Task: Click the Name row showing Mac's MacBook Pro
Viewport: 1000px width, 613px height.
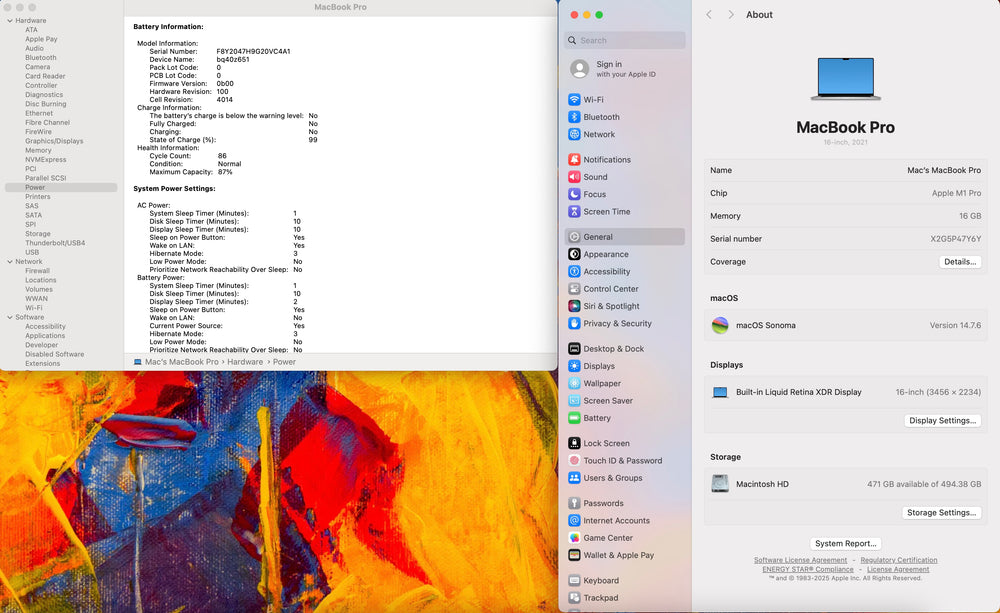Action: [846, 170]
